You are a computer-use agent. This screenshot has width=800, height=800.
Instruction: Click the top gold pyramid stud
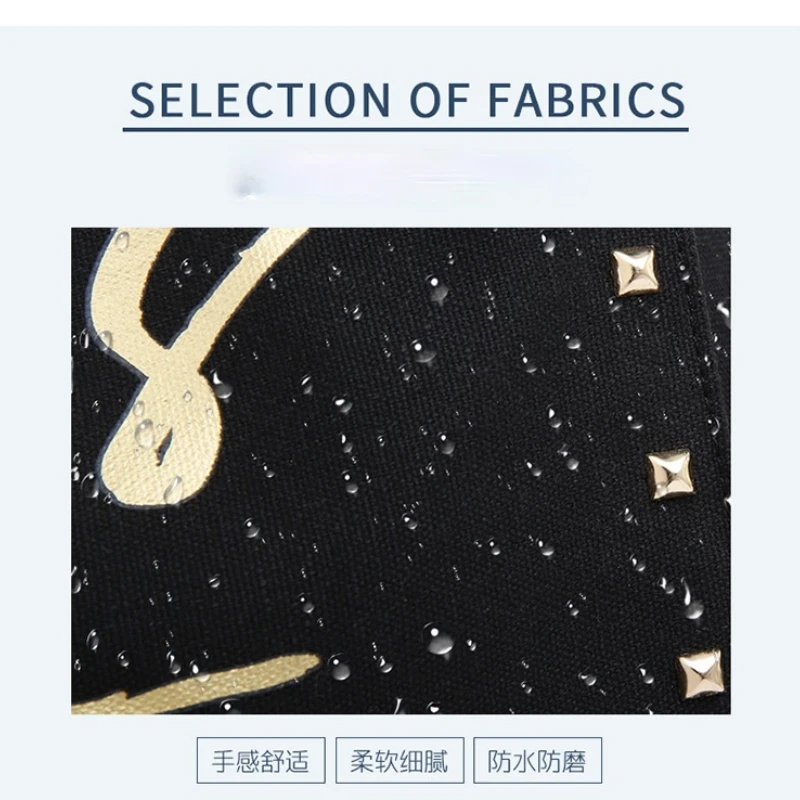[x=633, y=270]
